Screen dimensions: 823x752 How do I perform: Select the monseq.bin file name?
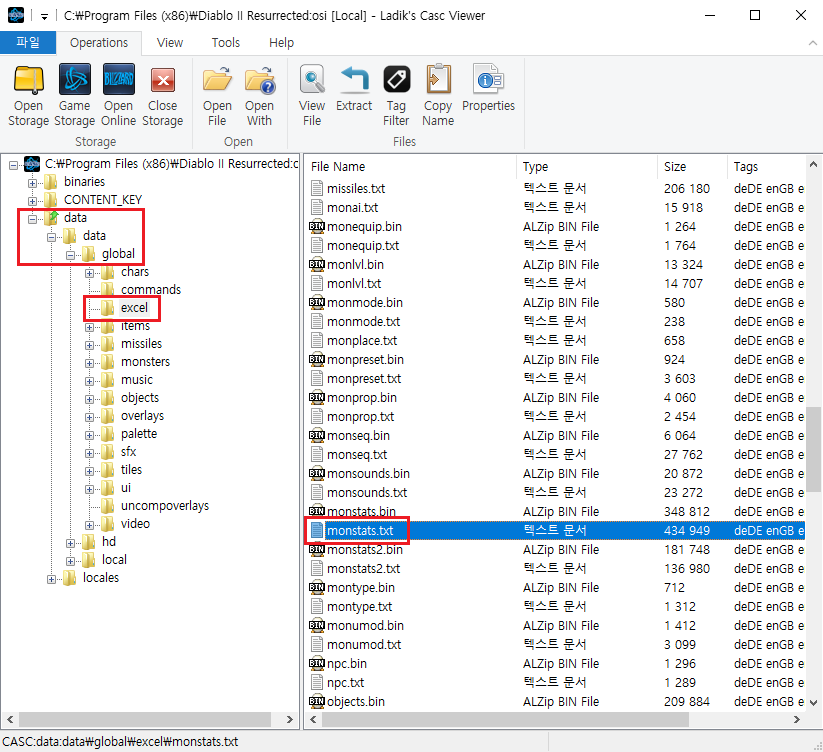[x=358, y=436]
